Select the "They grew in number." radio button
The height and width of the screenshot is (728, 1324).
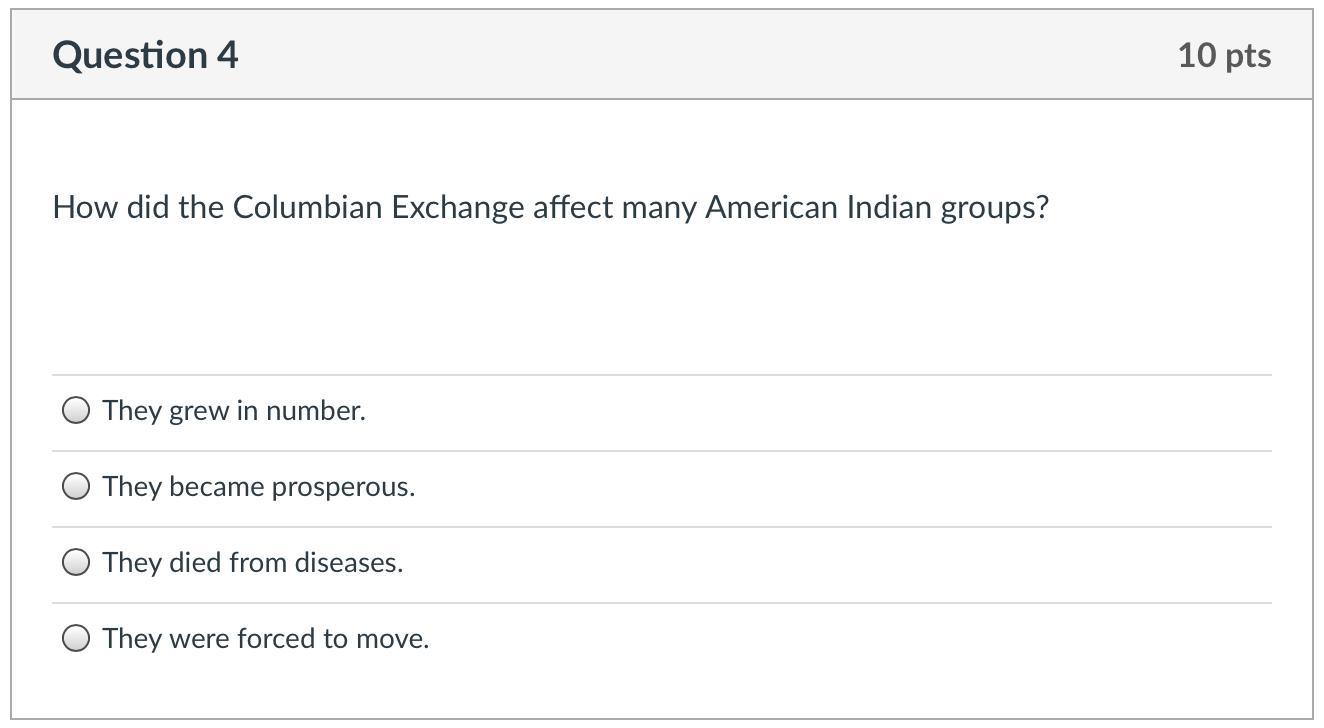pos(76,410)
